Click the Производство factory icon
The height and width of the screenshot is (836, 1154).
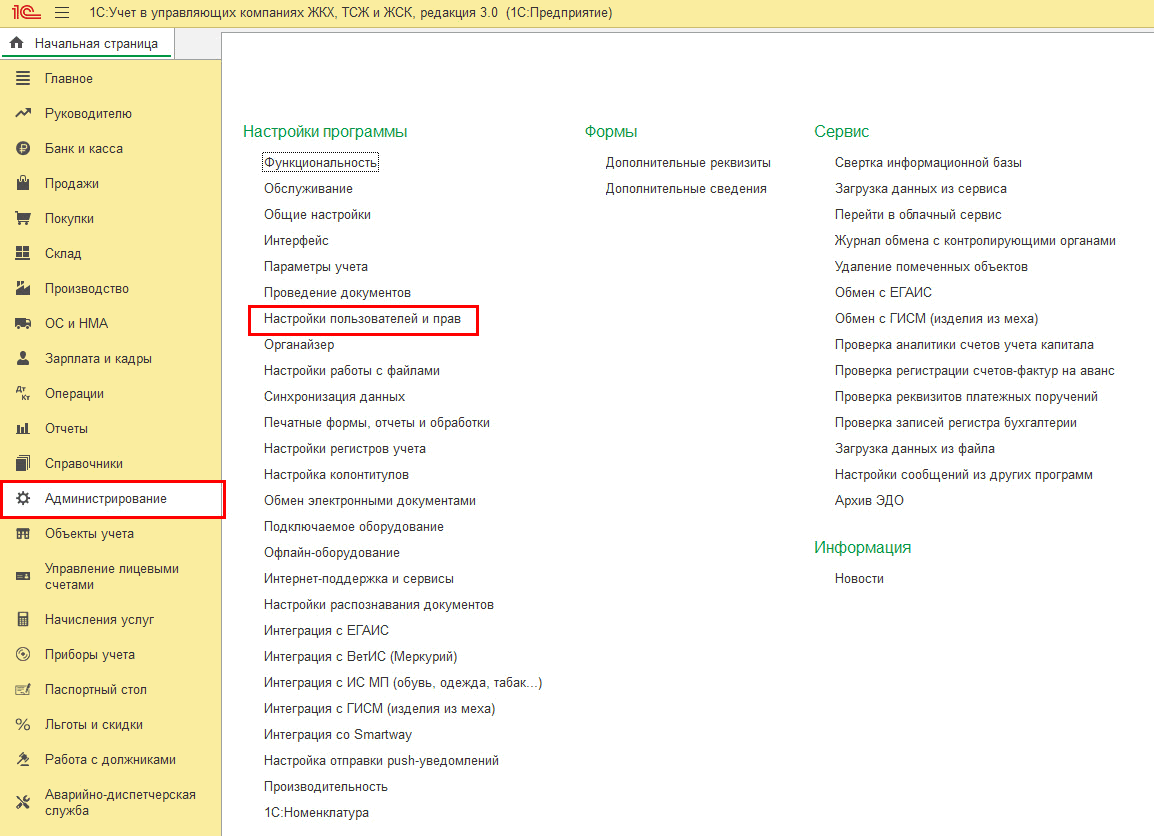(23, 288)
